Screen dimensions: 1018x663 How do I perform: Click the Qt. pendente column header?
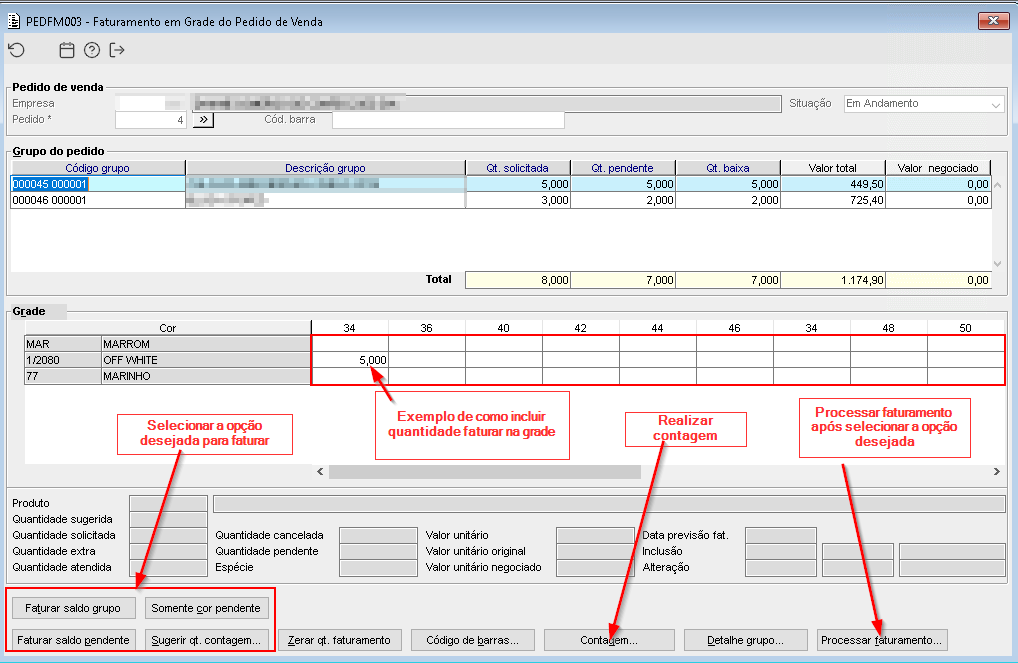click(x=623, y=168)
